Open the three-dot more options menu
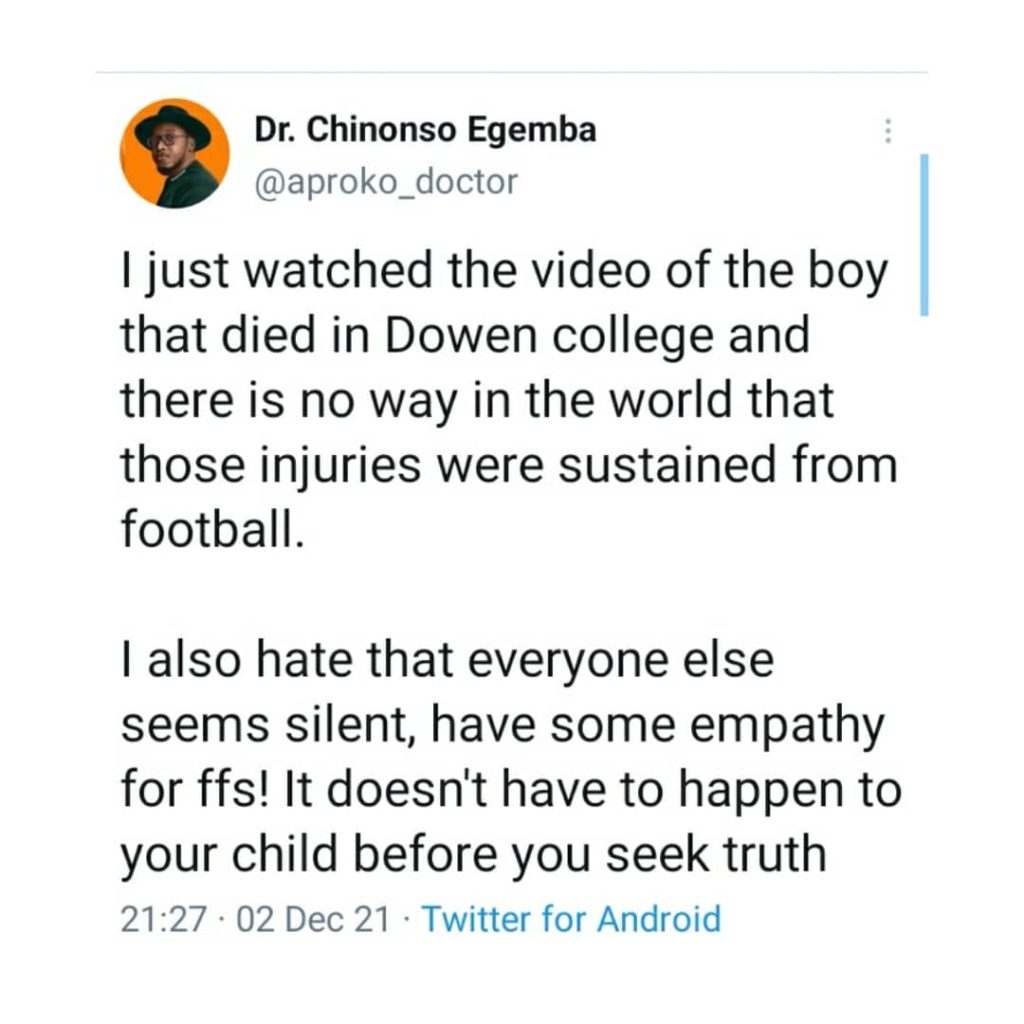The width and height of the screenshot is (1024, 1024). pos(886,131)
